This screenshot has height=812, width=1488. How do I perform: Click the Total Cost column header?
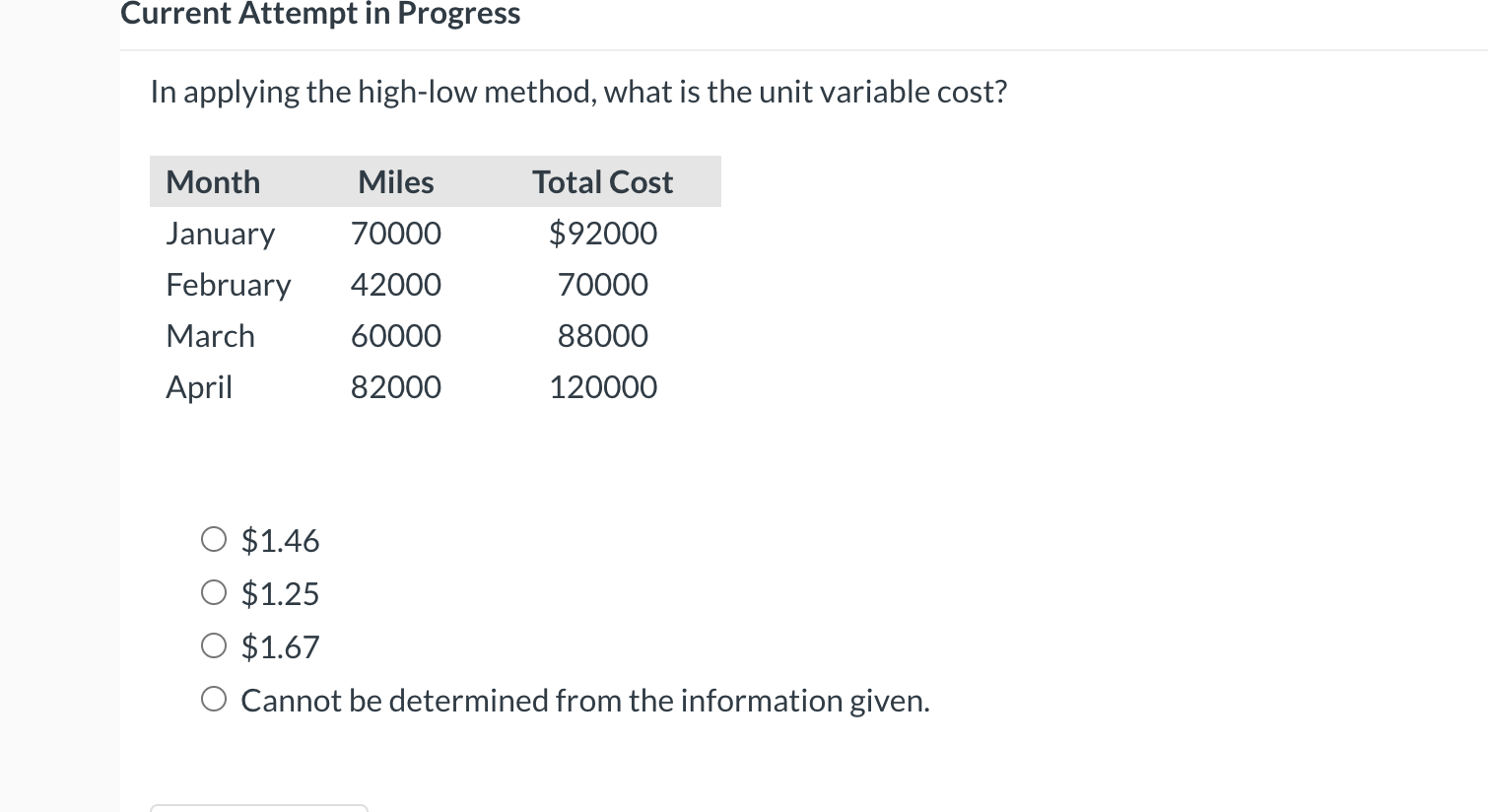click(x=602, y=181)
